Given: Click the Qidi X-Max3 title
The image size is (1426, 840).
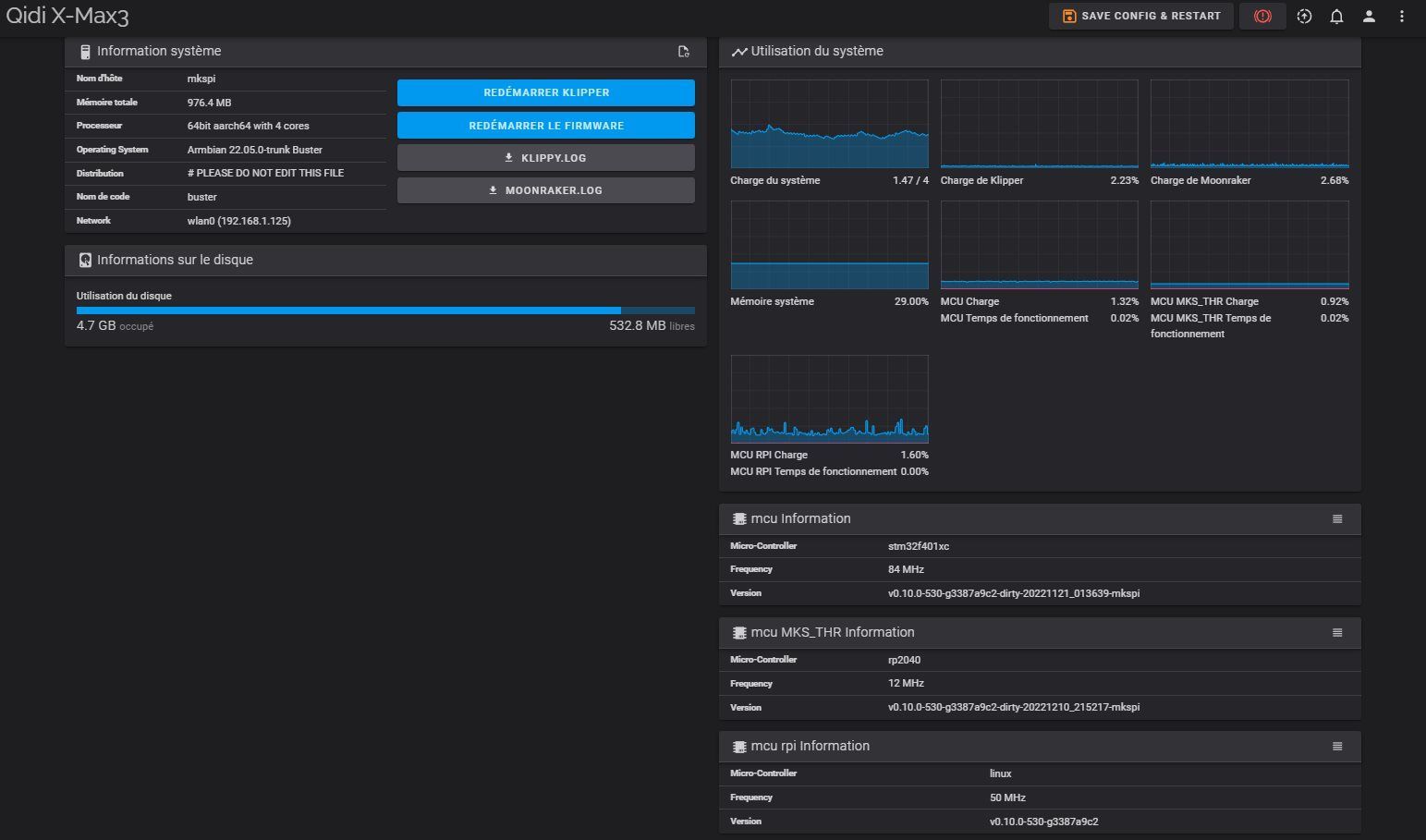Looking at the screenshot, I should [67, 17].
